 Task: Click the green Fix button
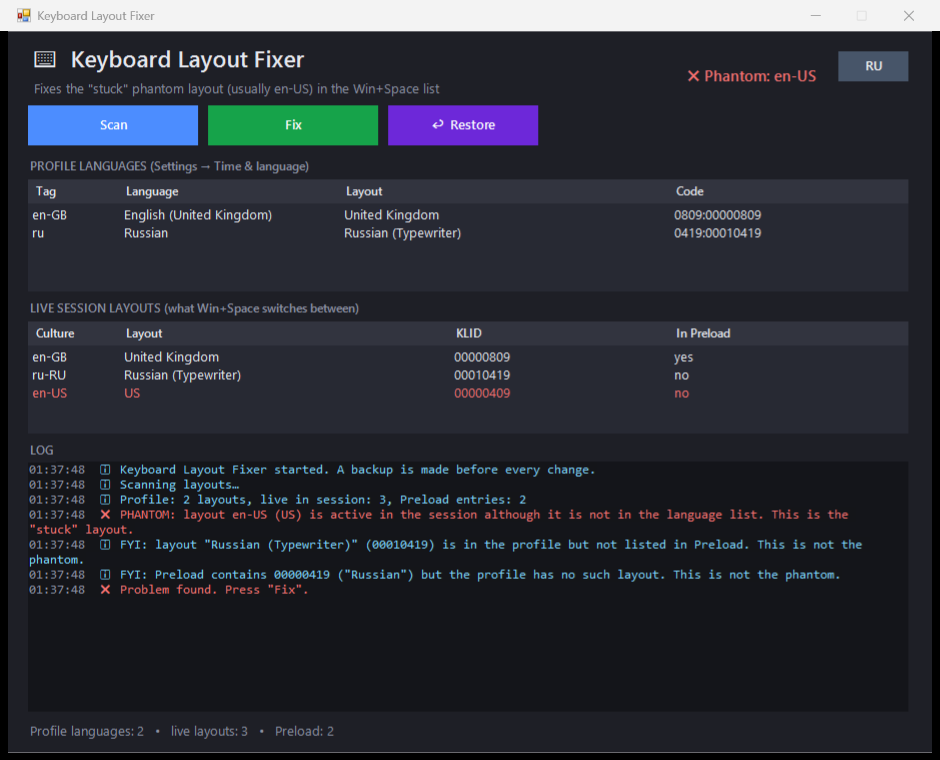tap(293, 125)
